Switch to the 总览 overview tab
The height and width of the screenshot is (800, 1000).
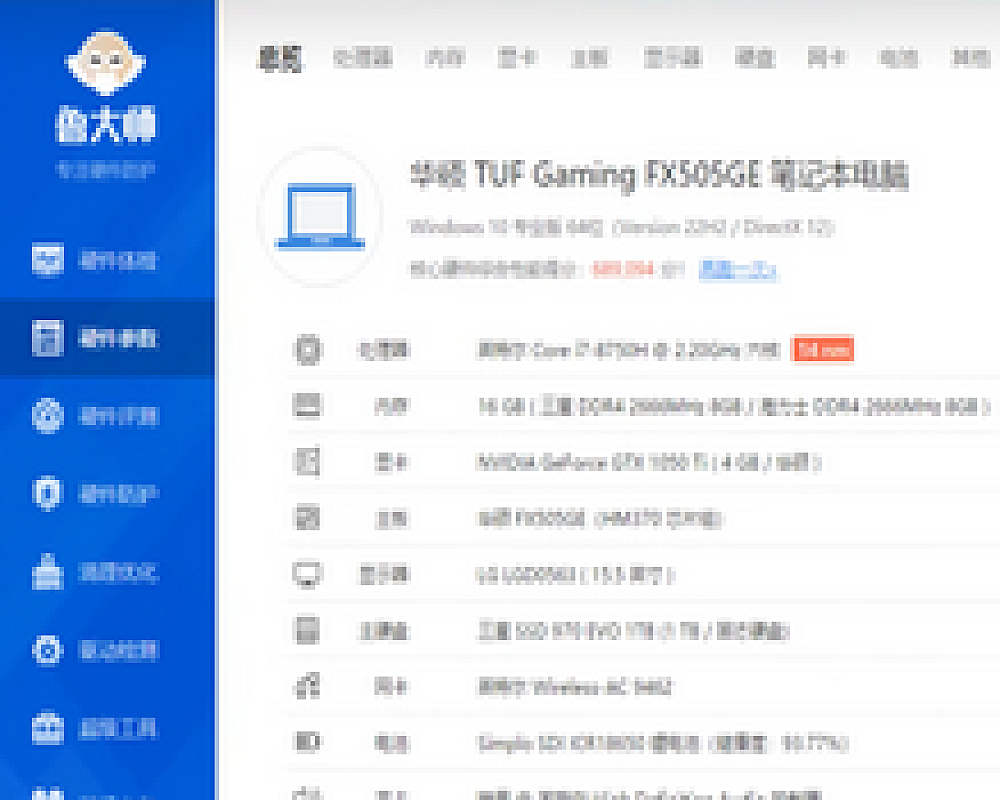point(281,58)
